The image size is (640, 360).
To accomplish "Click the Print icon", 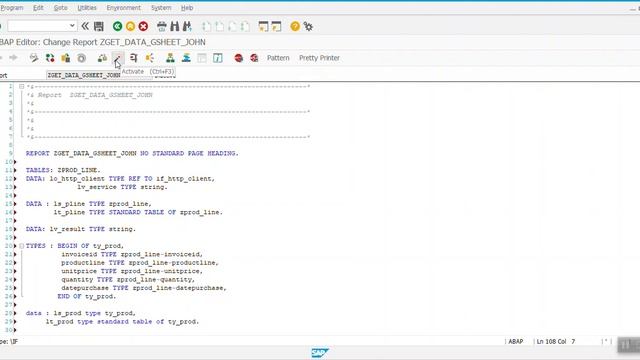I will (162, 27).
